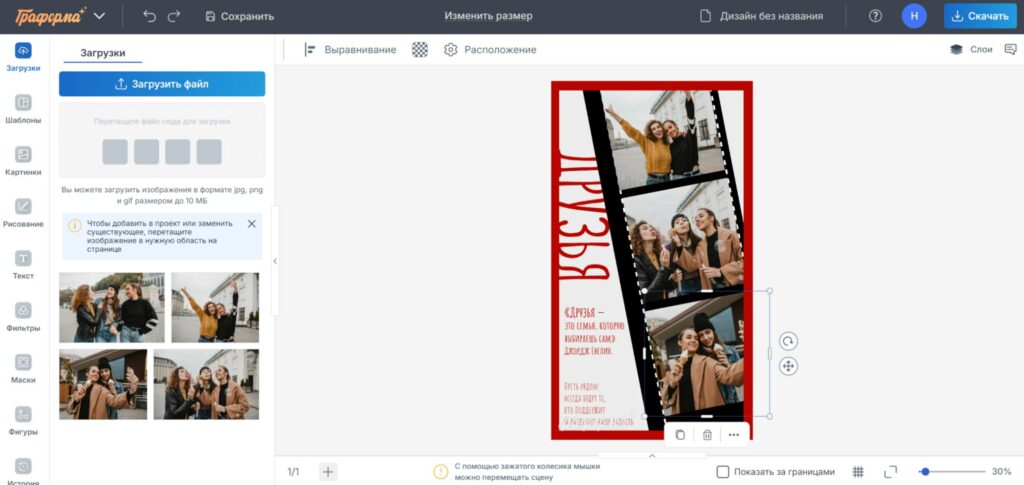
Task: Click the redo arrow icon
Action: [174, 16]
